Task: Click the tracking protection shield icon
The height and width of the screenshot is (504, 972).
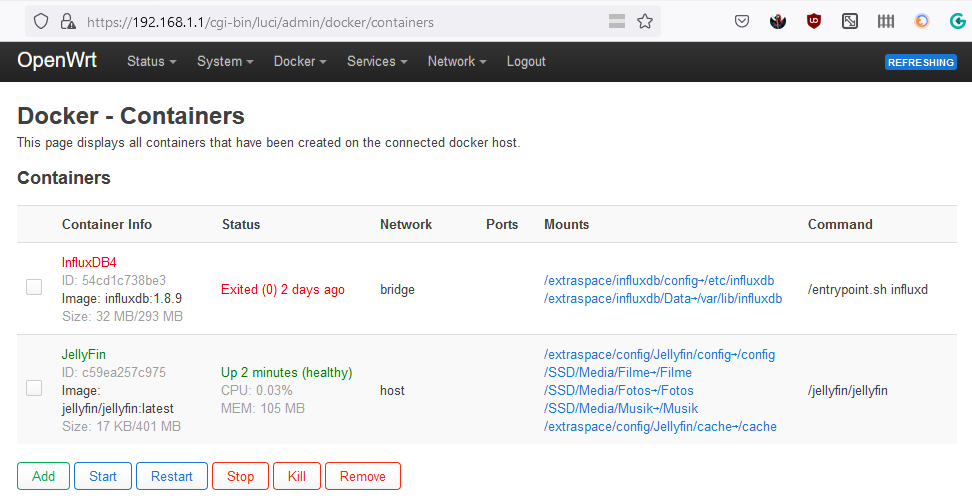Action: coord(41,22)
